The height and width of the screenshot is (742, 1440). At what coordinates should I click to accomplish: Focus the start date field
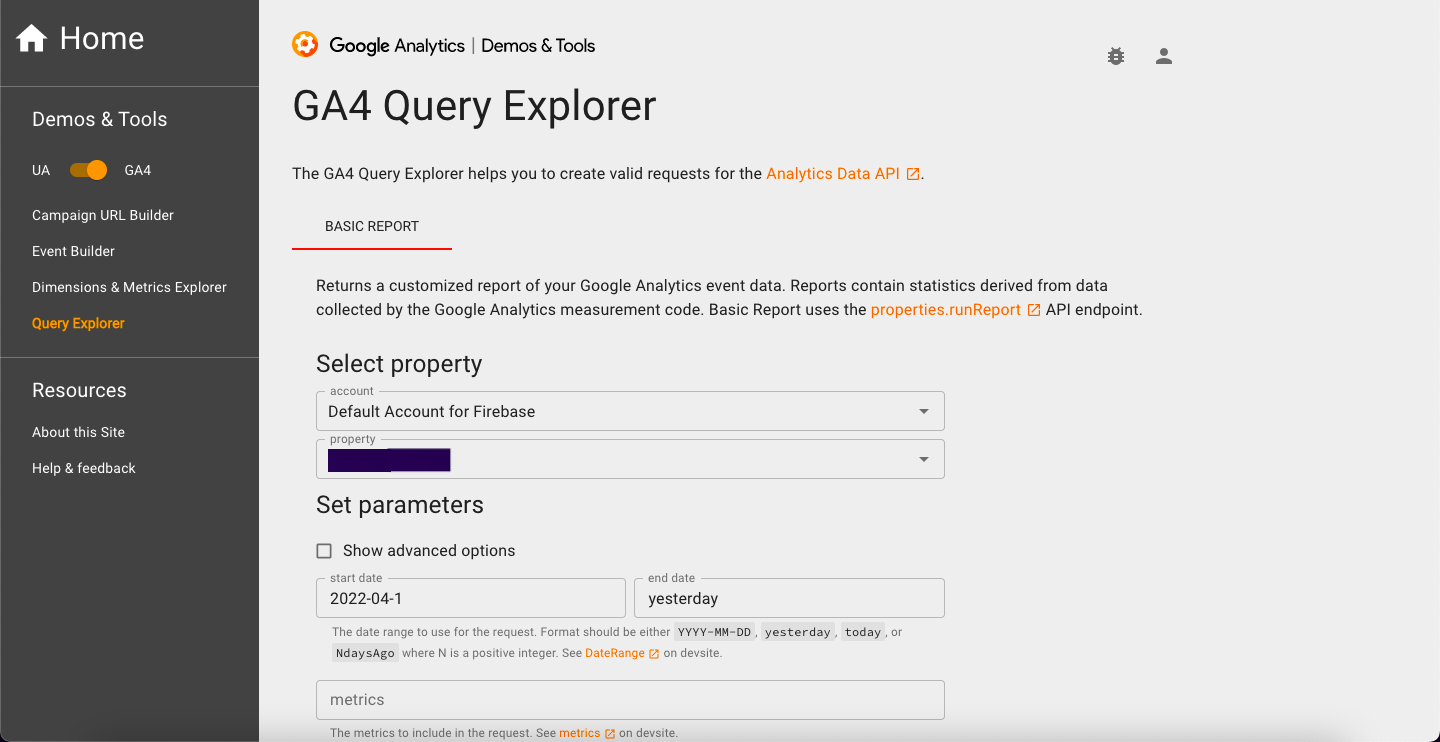(471, 598)
